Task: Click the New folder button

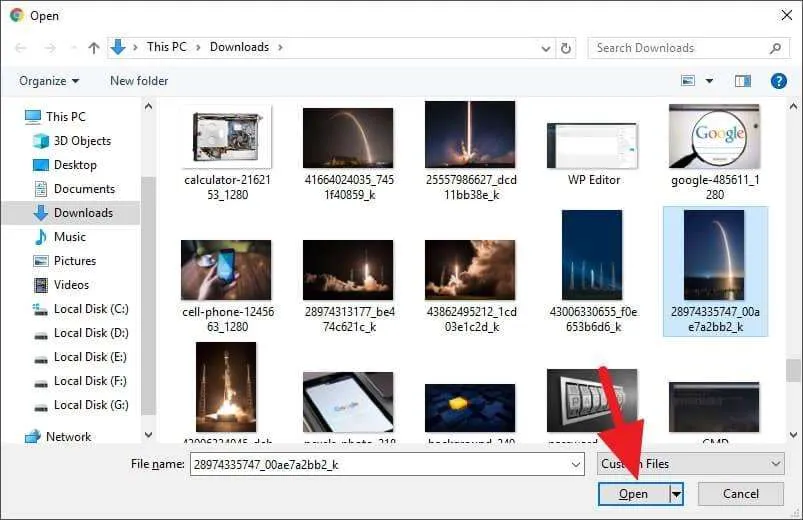Action: point(139,81)
